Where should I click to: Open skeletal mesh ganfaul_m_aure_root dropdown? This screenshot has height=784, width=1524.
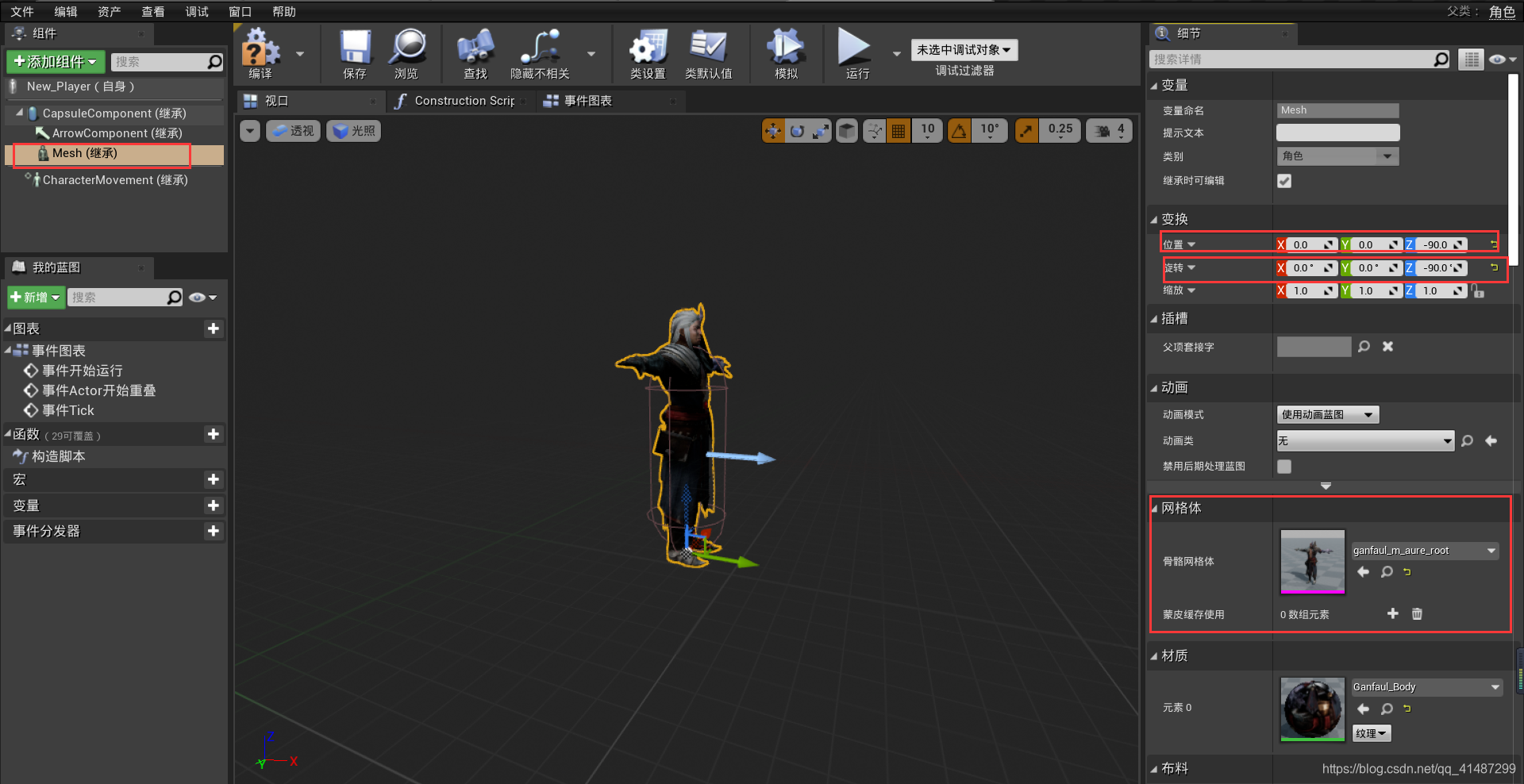(1426, 551)
